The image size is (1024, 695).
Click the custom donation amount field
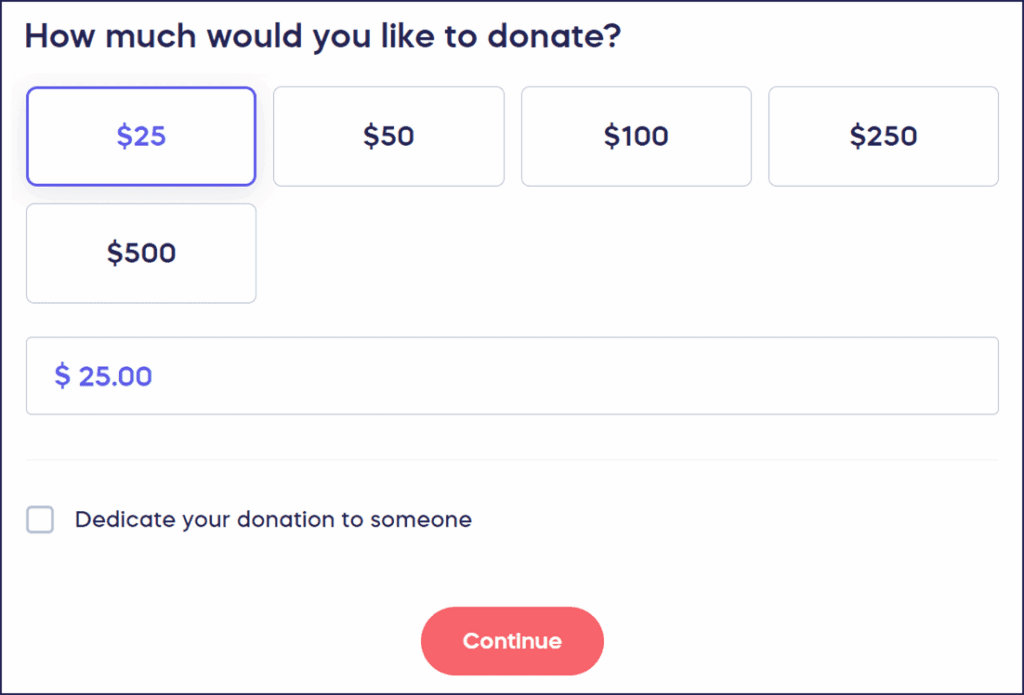pyautogui.click(x=512, y=376)
